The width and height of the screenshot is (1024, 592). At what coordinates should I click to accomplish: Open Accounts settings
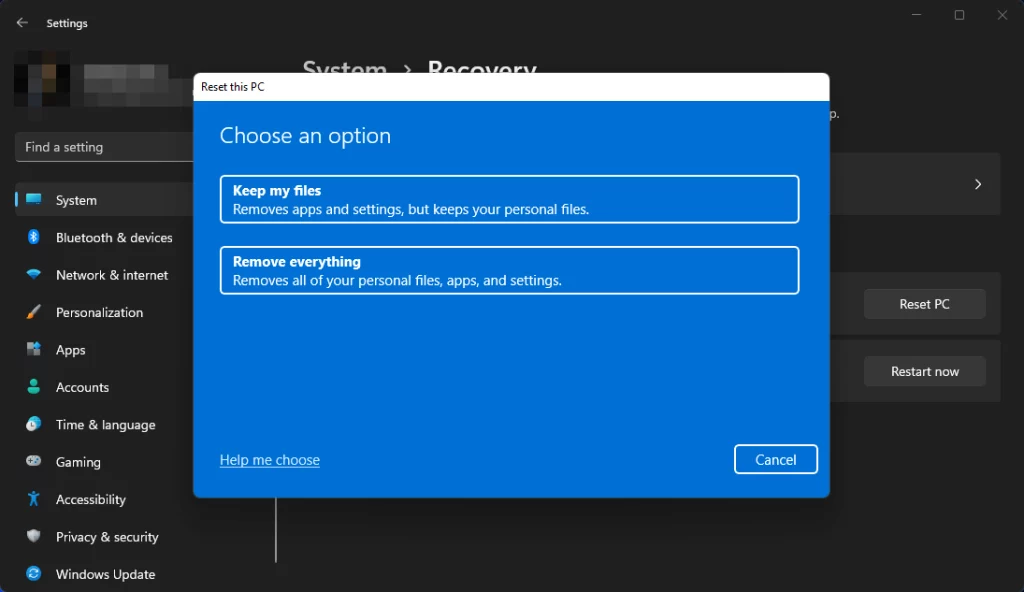[82, 387]
